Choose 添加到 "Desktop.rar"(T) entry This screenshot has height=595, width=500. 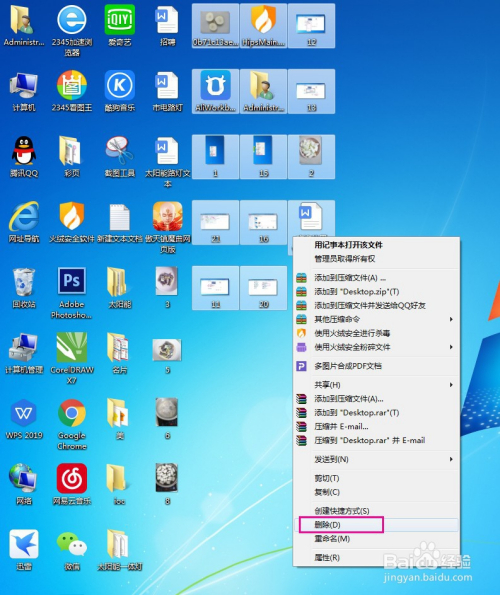coord(376,412)
